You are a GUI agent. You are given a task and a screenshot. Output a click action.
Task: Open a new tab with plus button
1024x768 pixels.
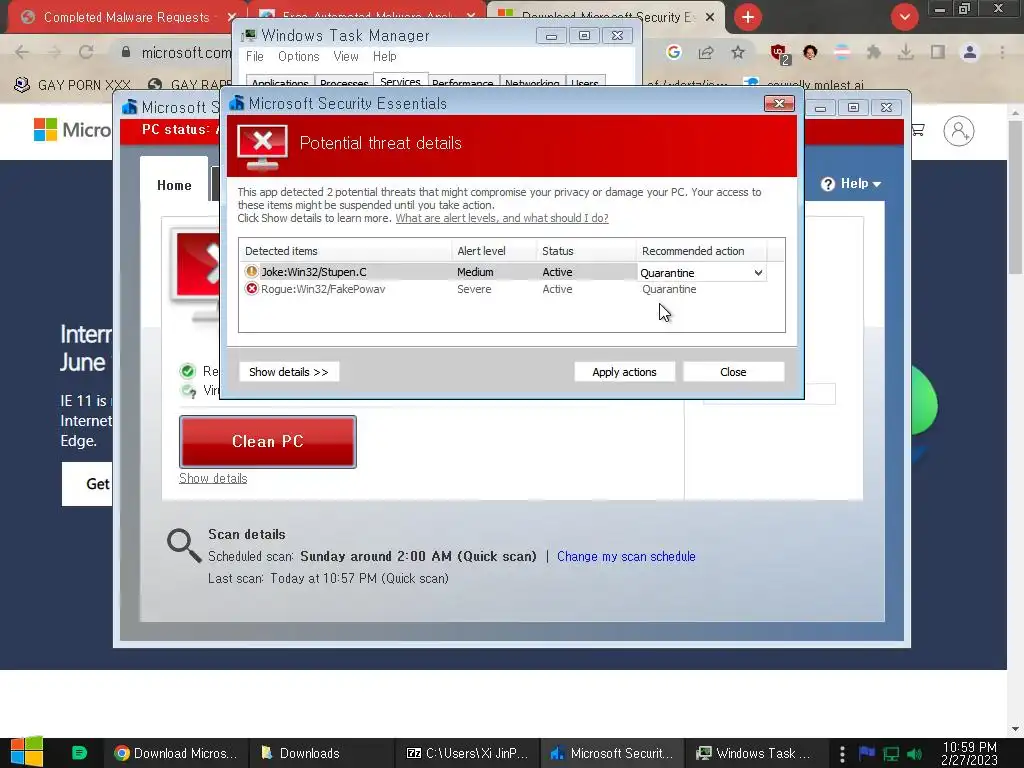click(748, 17)
